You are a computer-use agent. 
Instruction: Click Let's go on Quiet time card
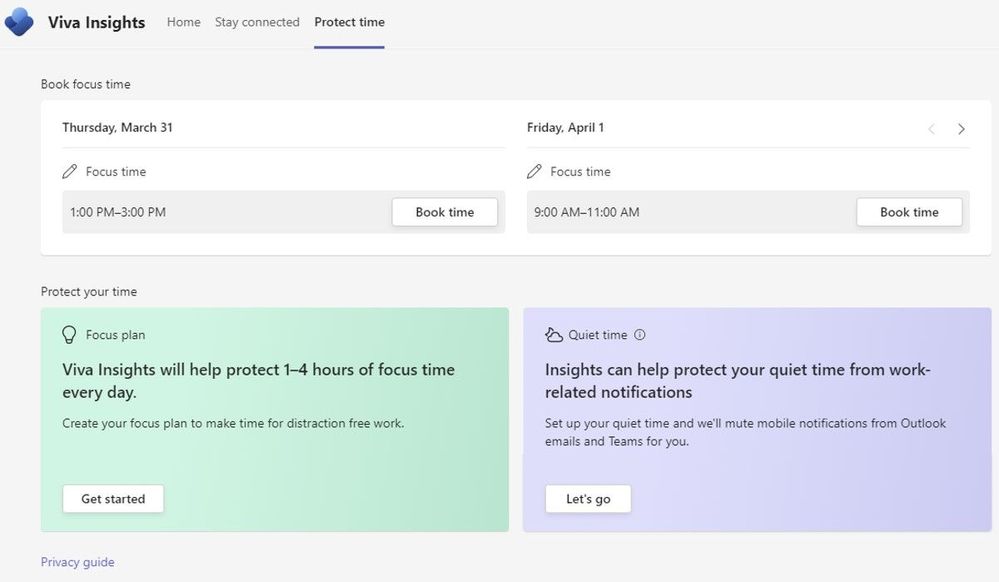click(x=588, y=498)
